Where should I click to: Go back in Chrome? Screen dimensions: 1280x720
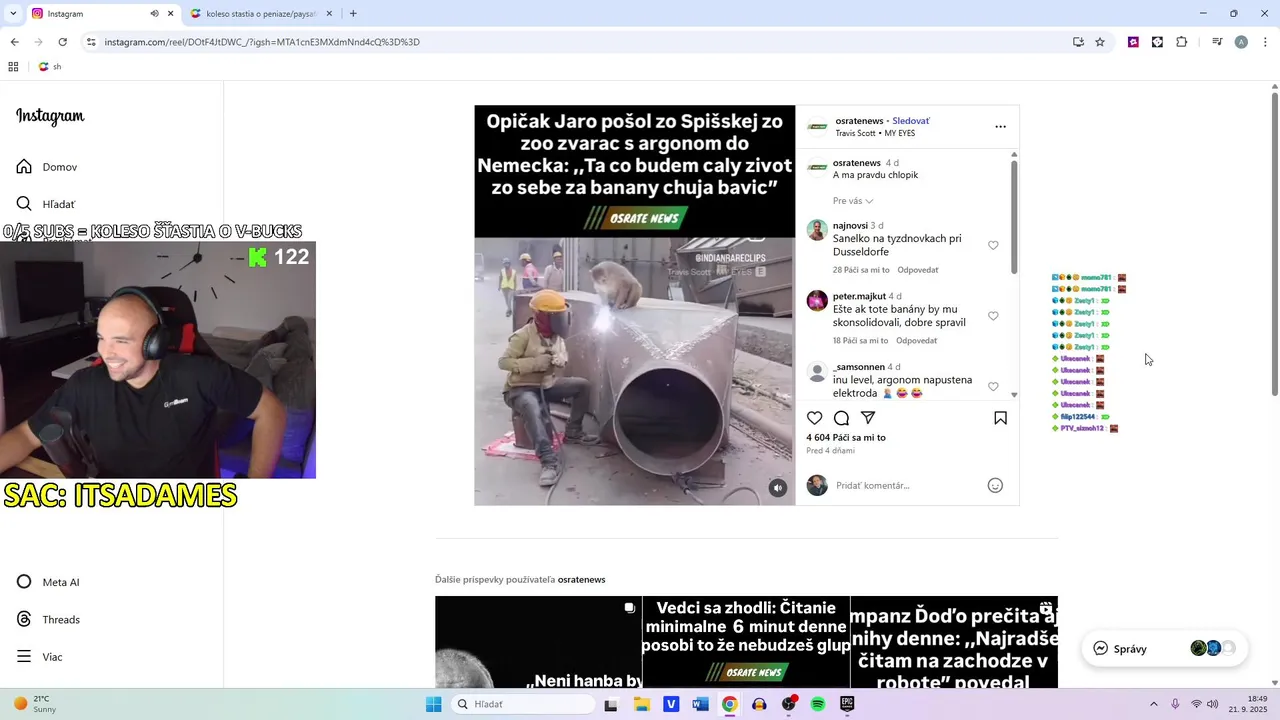coord(14,42)
